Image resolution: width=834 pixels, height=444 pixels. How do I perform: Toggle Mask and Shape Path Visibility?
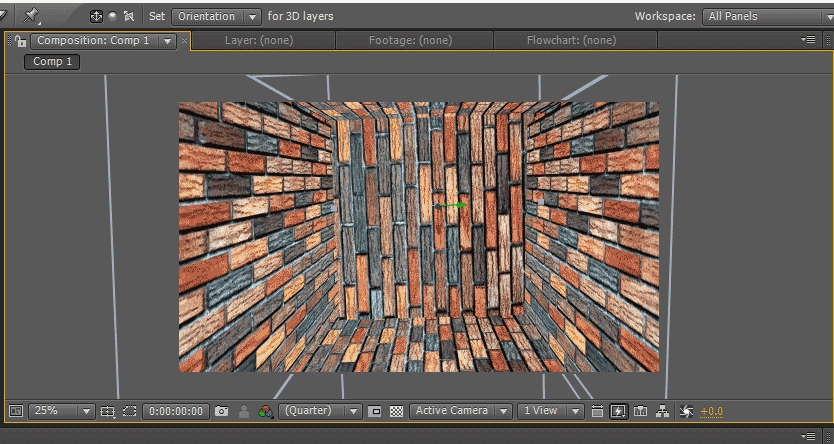tap(130, 411)
